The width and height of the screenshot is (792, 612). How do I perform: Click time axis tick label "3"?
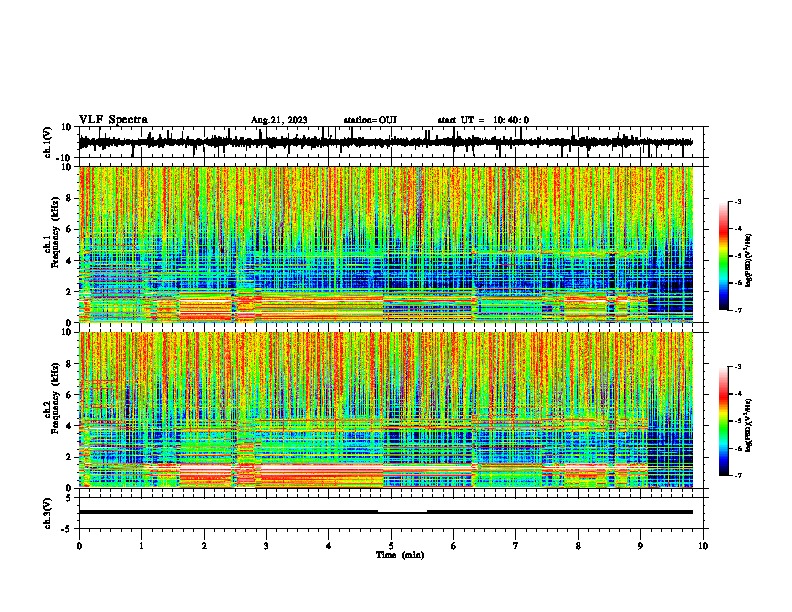(266, 546)
